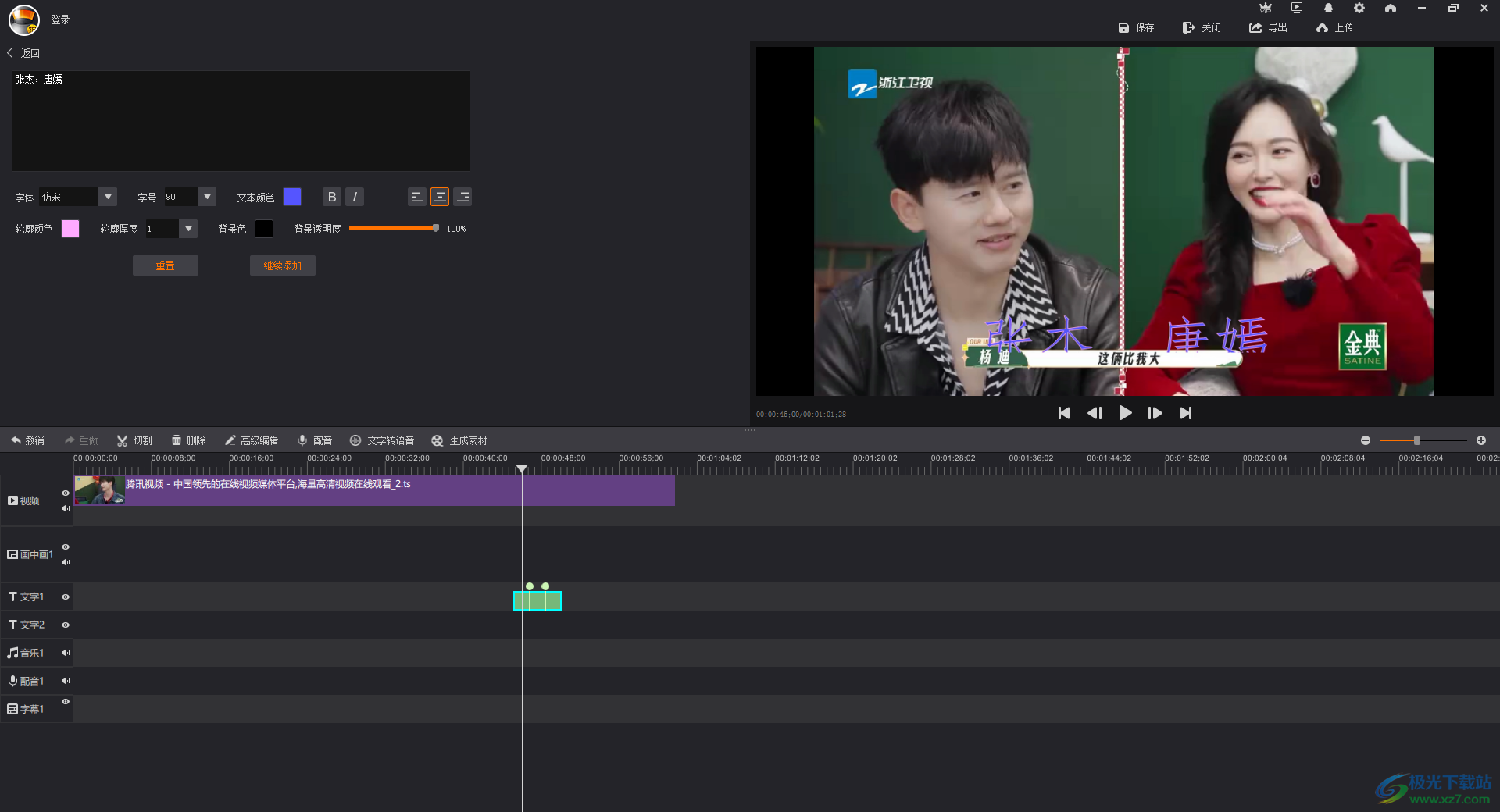Toggle visibility of the 文字1 track
1500x812 pixels.
66,597
